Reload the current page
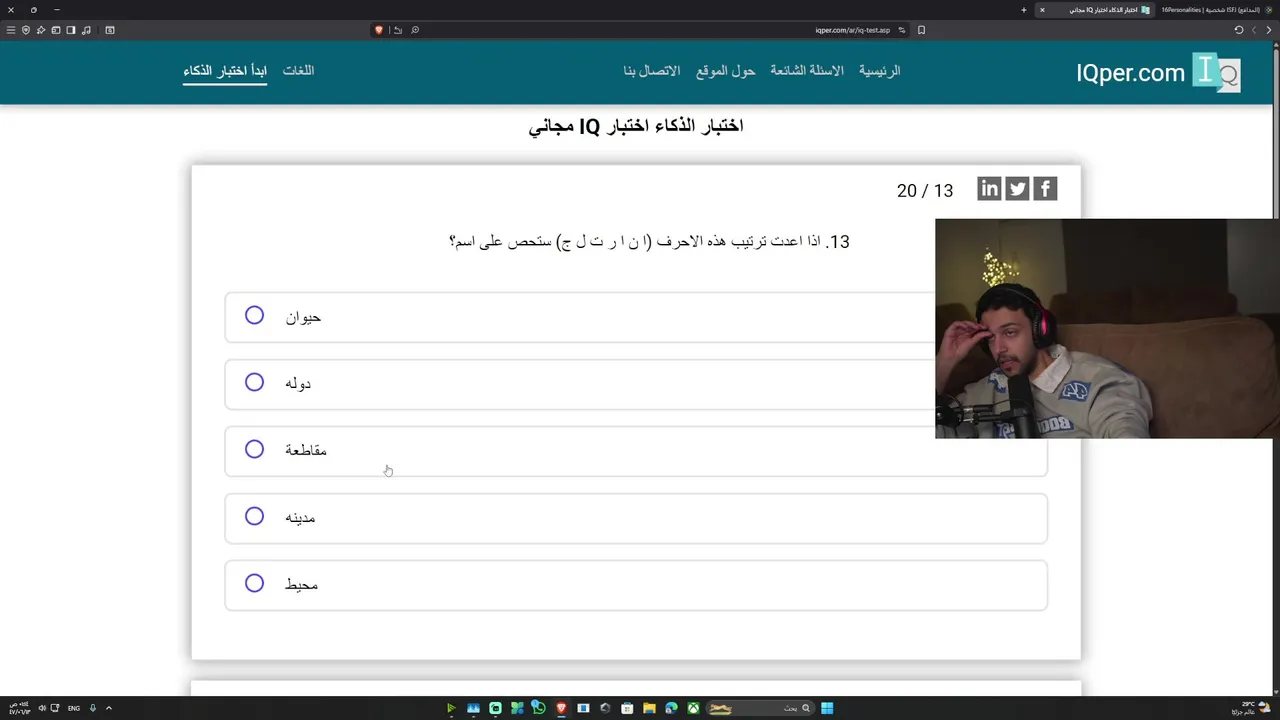Screen dimensions: 1280x720 tap(1238, 30)
